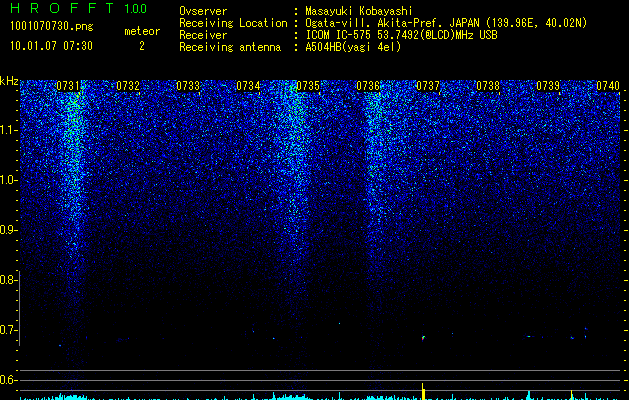Click the 0736 time marker
629x400 pixels.
coord(368,86)
